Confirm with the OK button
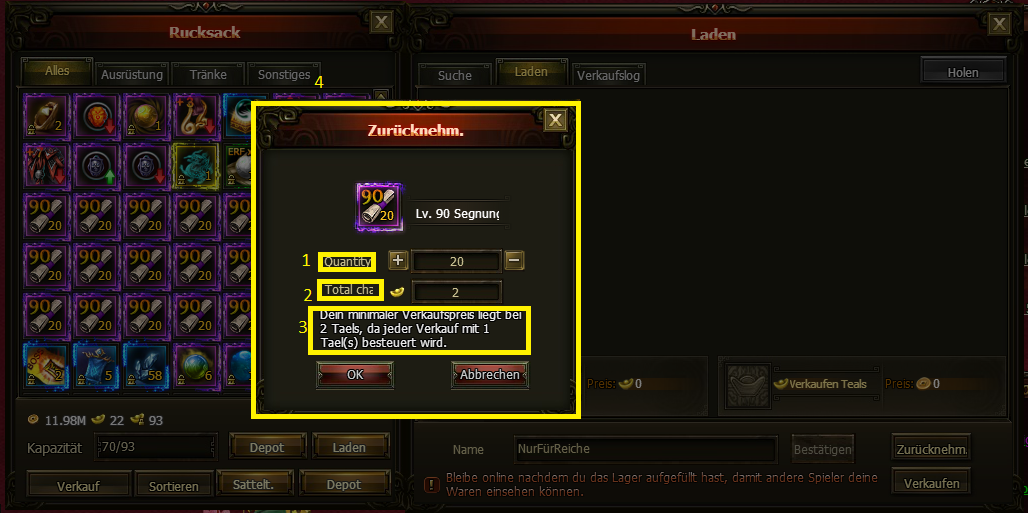Image resolution: width=1028 pixels, height=513 pixels. [x=355, y=375]
